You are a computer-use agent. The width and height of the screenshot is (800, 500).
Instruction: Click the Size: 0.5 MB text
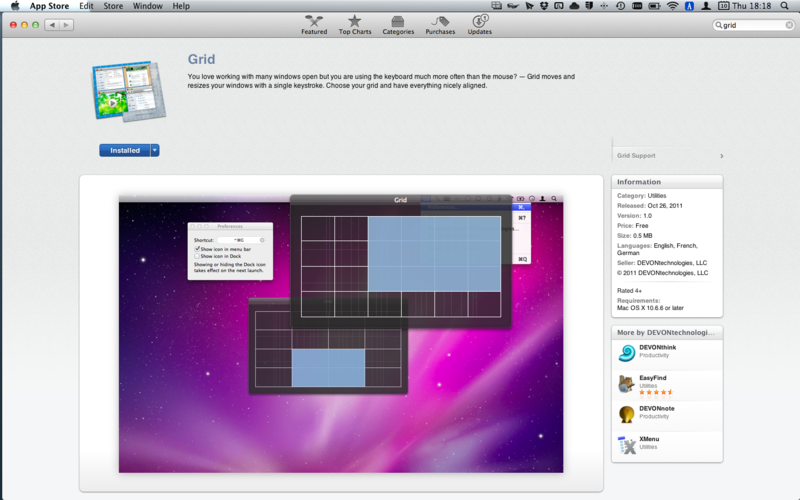pyautogui.click(x=634, y=236)
